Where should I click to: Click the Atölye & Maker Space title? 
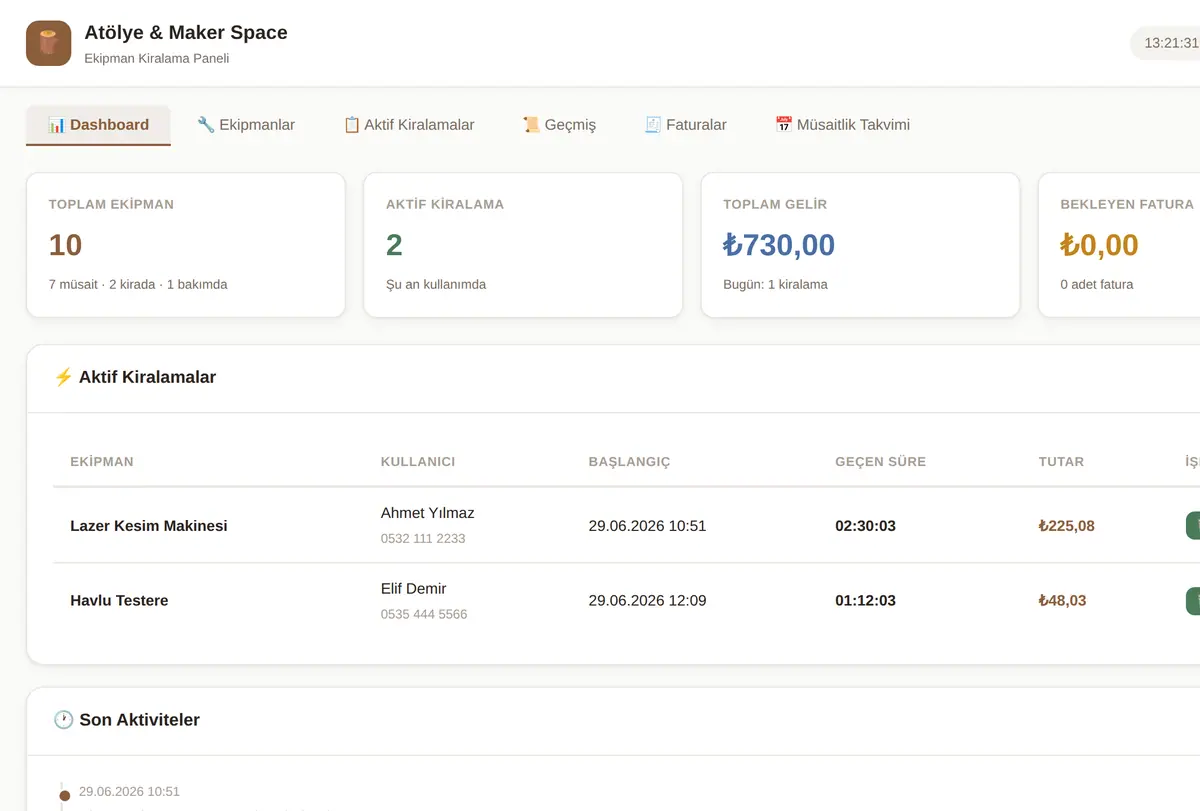(186, 32)
